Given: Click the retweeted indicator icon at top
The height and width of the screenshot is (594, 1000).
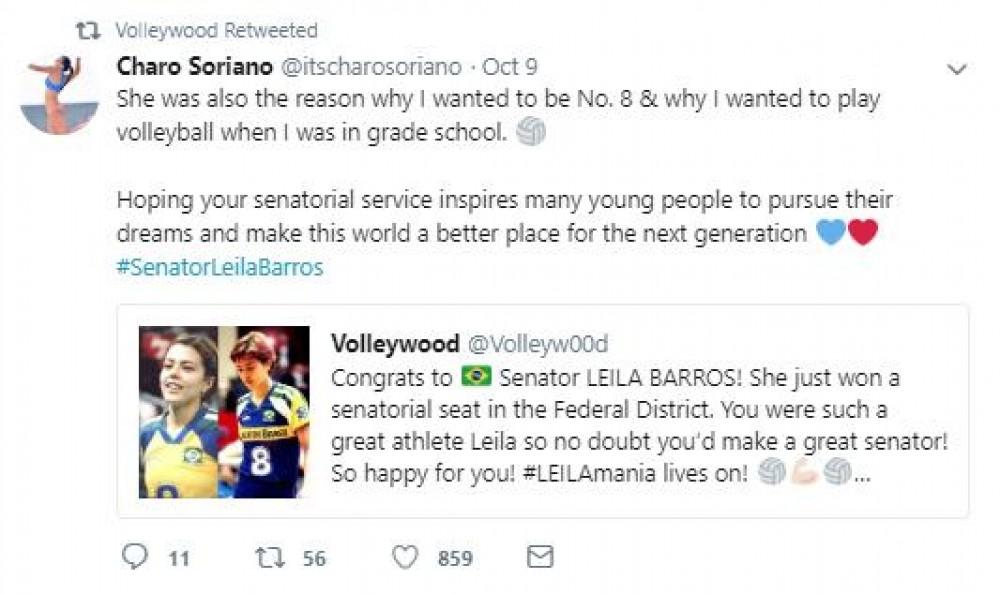Looking at the screenshot, I should [x=89, y=31].
